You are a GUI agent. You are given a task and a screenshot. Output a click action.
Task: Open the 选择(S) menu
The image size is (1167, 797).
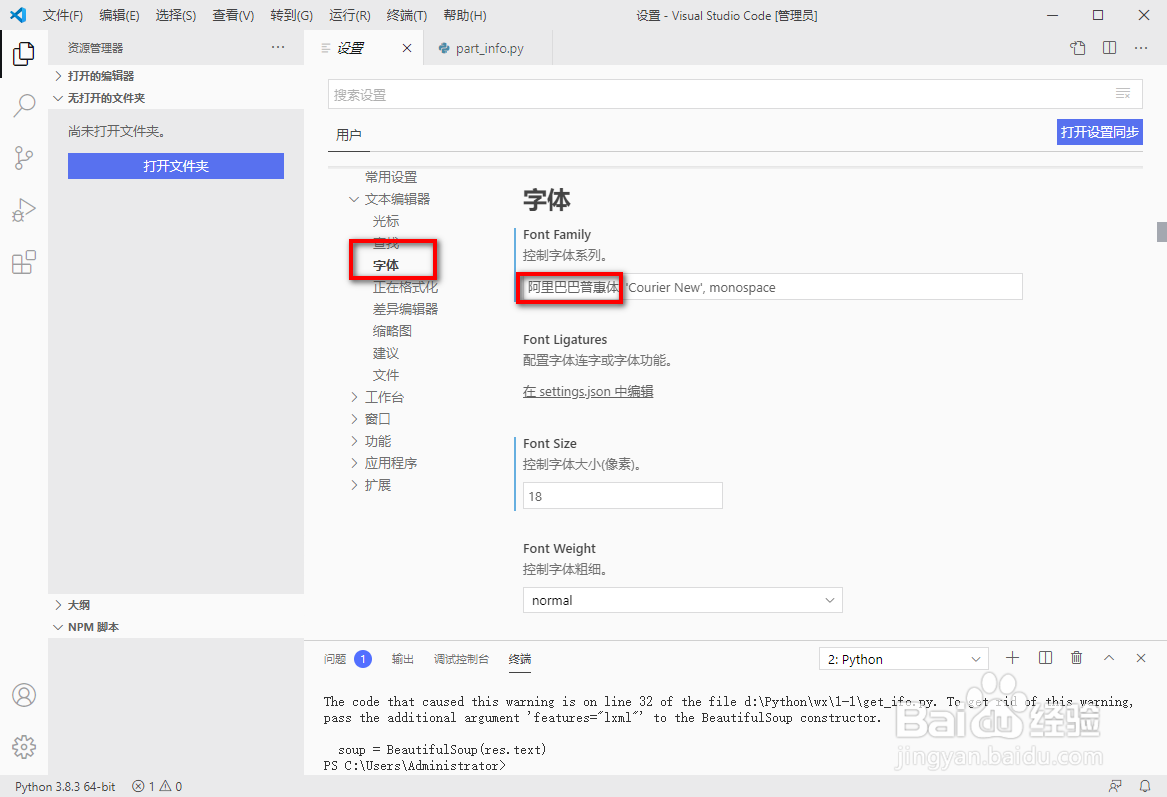click(x=176, y=16)
